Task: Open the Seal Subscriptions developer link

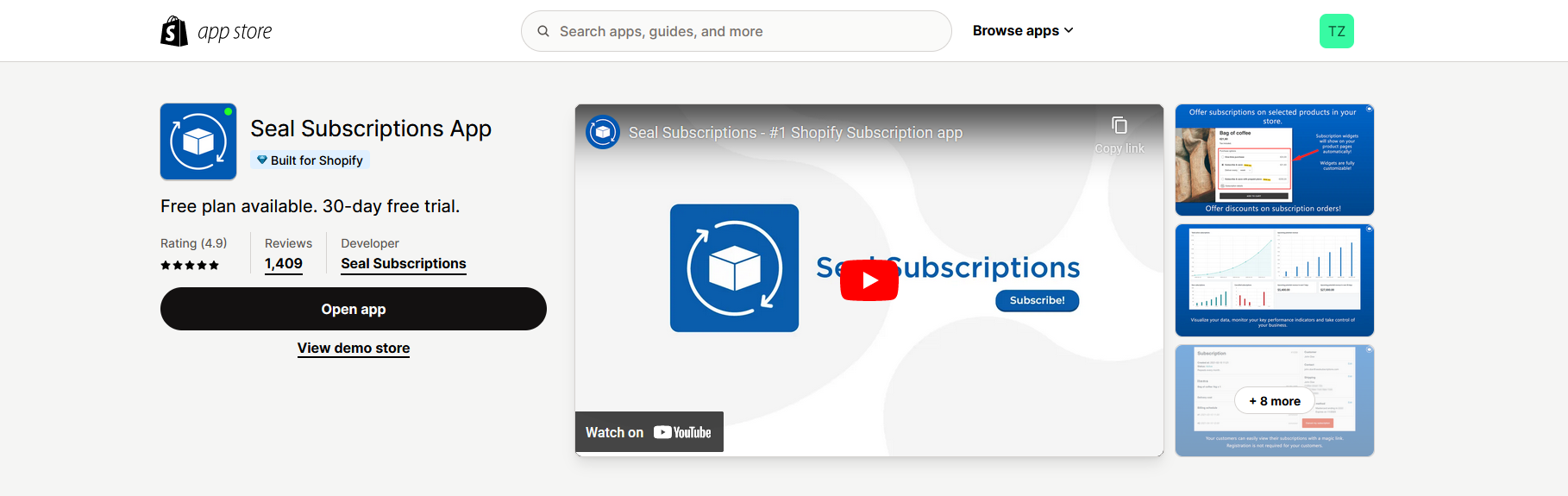Action: [x=404, y=264]
